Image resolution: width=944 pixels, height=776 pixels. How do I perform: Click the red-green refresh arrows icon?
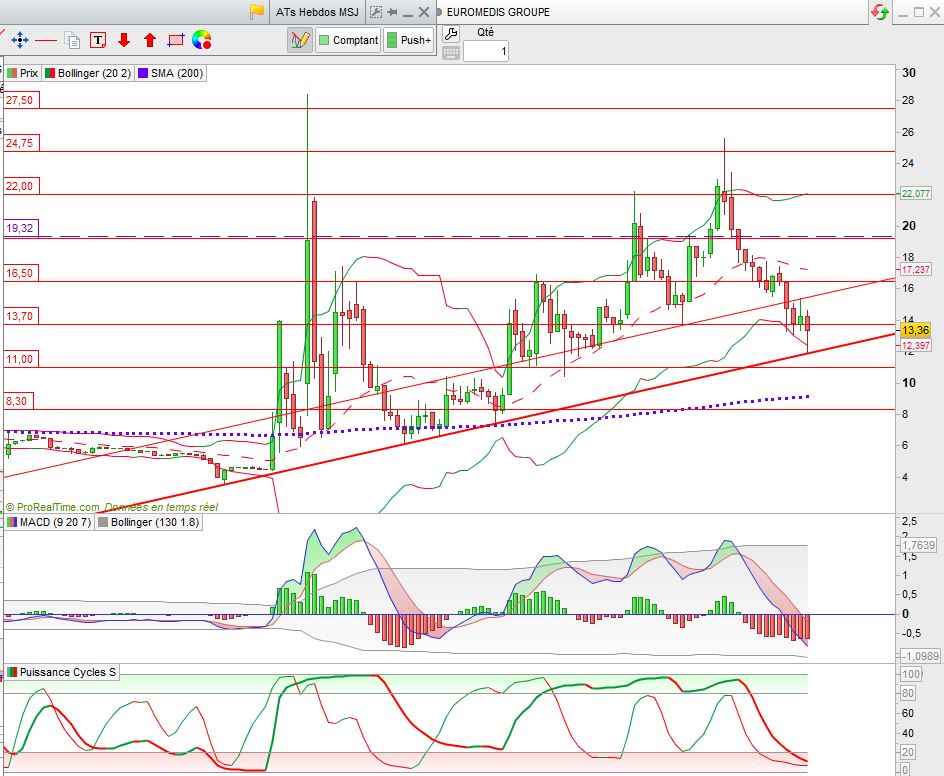(x=880, y=11)
